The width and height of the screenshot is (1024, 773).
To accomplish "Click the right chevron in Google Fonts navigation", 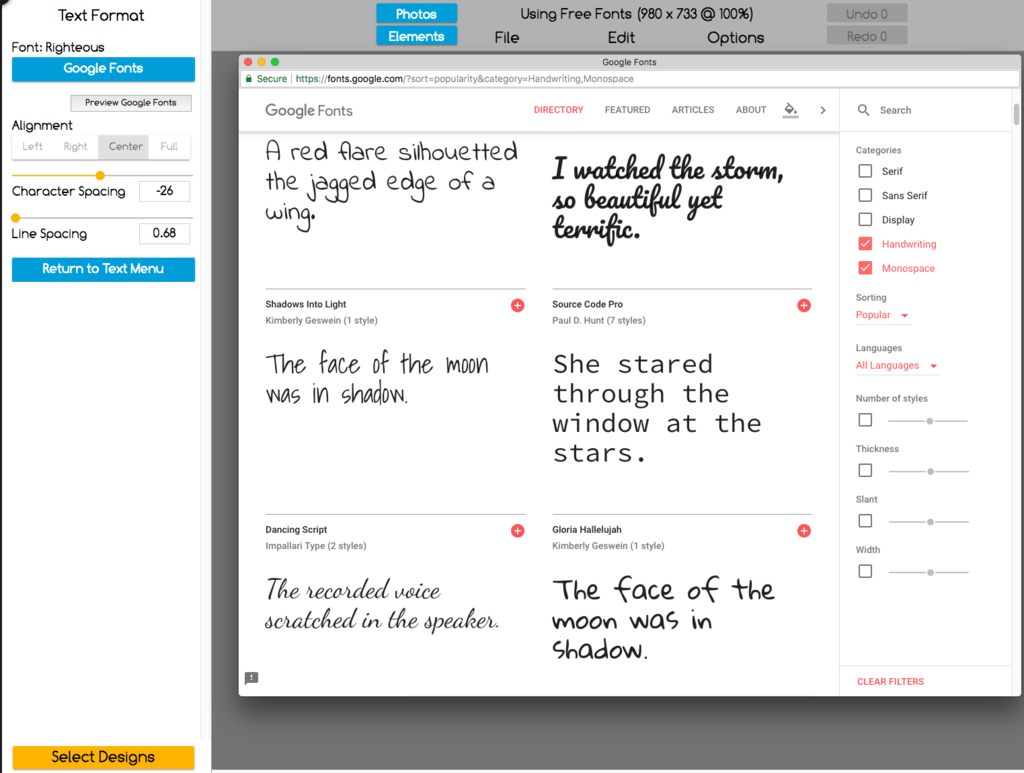I will (x=823, y=110).
